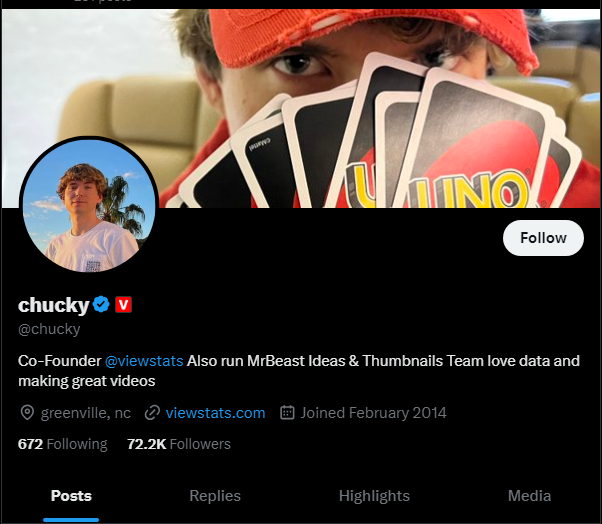
Task: View the 672 Following list
Action: coord(63,444)
